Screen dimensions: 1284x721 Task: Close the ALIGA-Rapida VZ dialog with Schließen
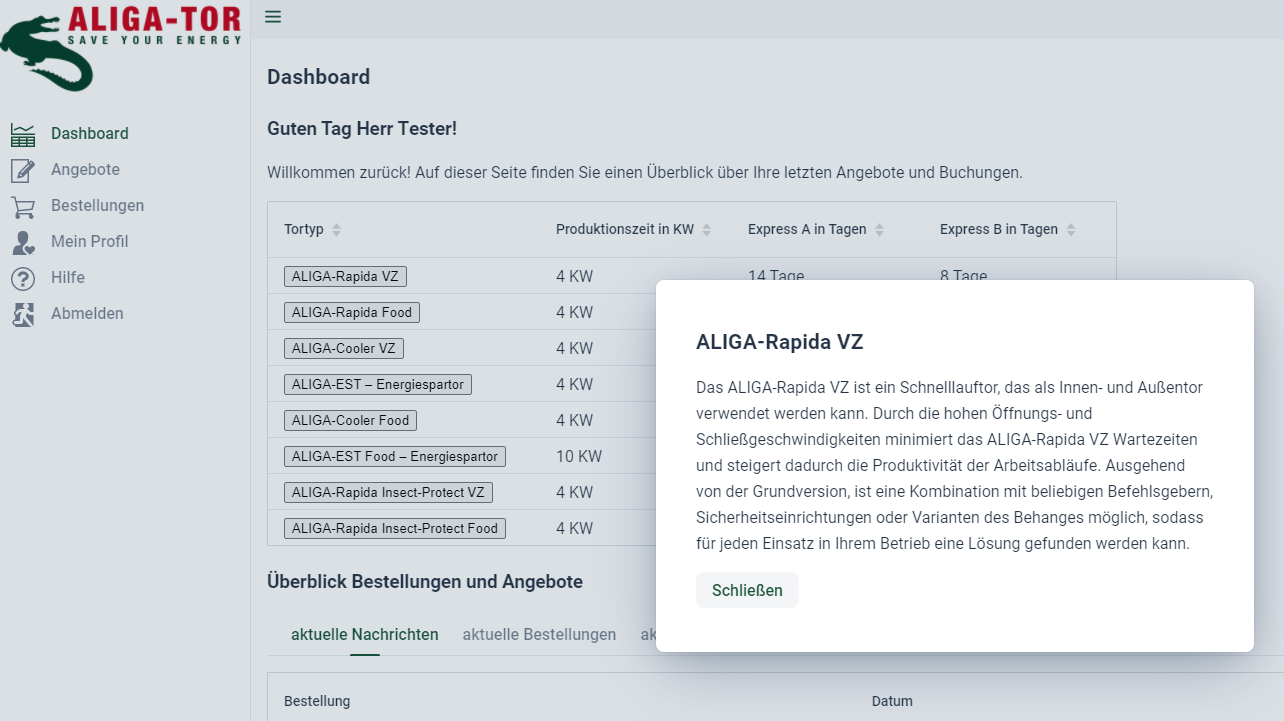(x=747, y=590)
